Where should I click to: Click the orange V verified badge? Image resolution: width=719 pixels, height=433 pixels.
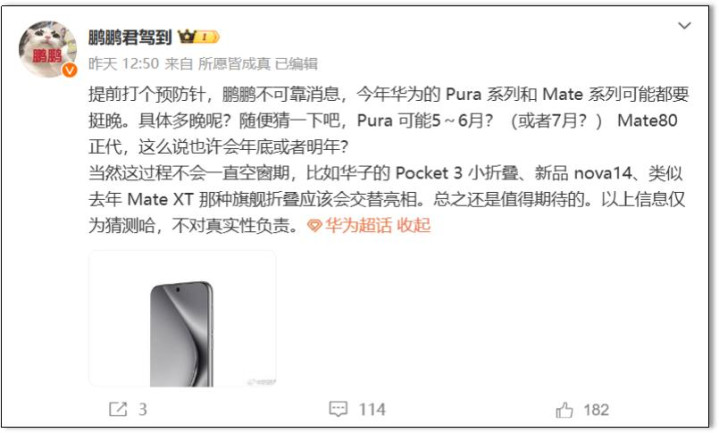pos(70,70)
